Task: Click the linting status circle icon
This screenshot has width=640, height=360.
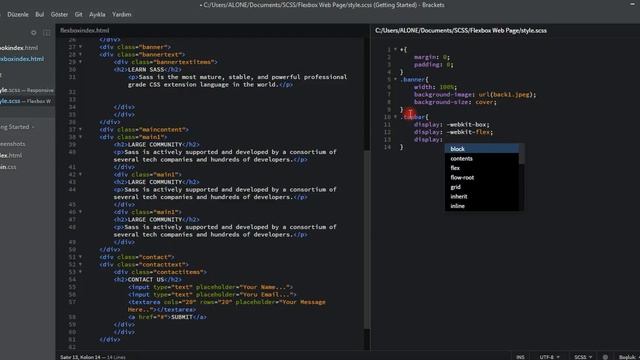Action: (x=605, y=357)
